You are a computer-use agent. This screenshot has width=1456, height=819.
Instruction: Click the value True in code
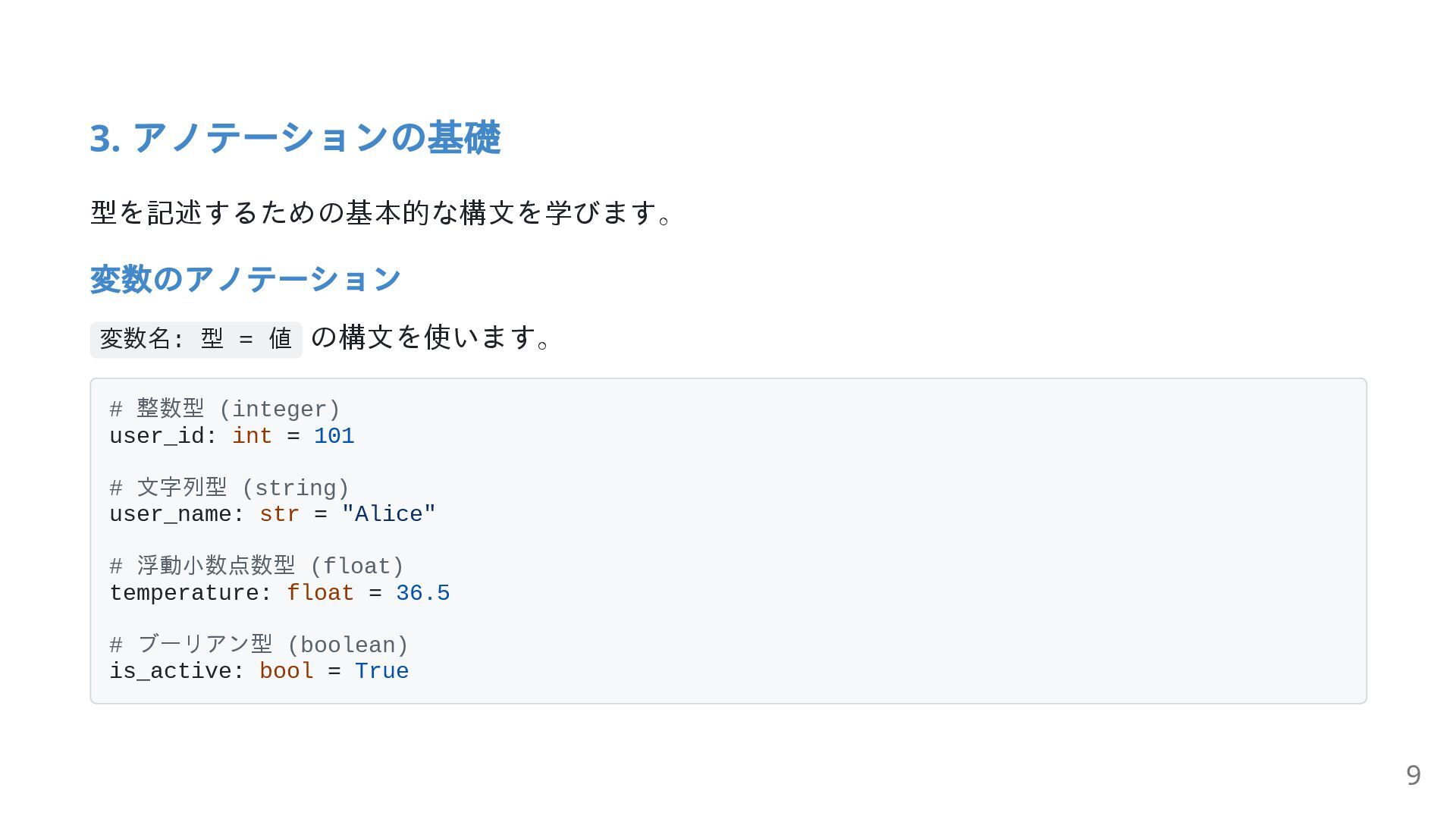point(382,671)
